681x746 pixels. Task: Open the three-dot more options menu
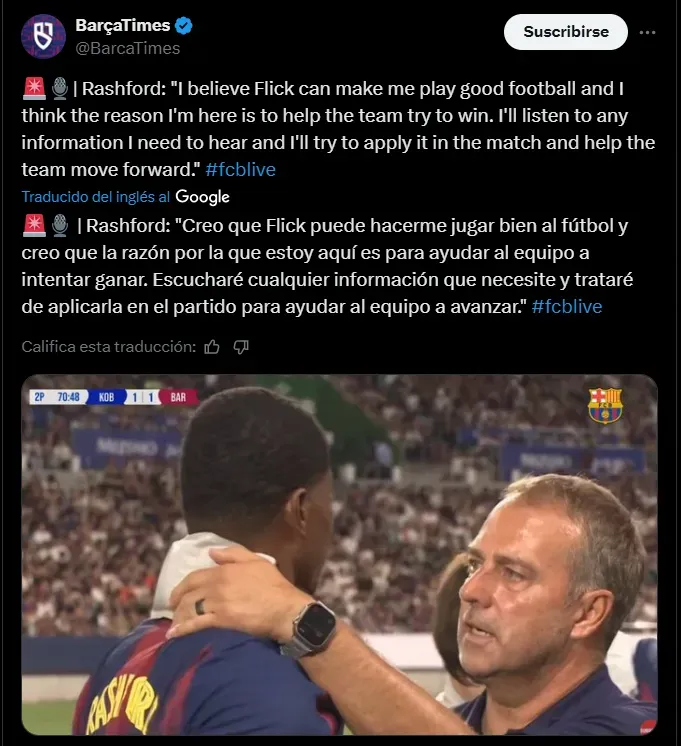point(648,32)
